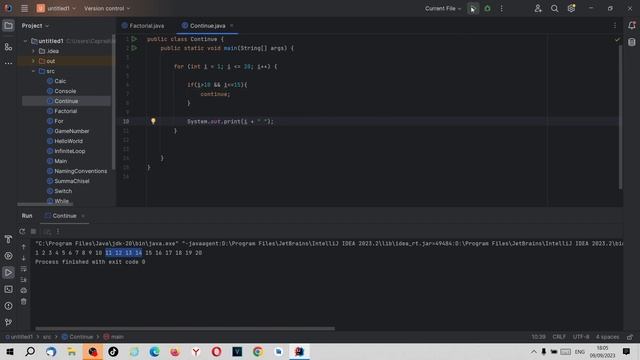Open the Current File run configuration dropdown
This screenshot has width=640, height=360.
(x=443, y=8)
